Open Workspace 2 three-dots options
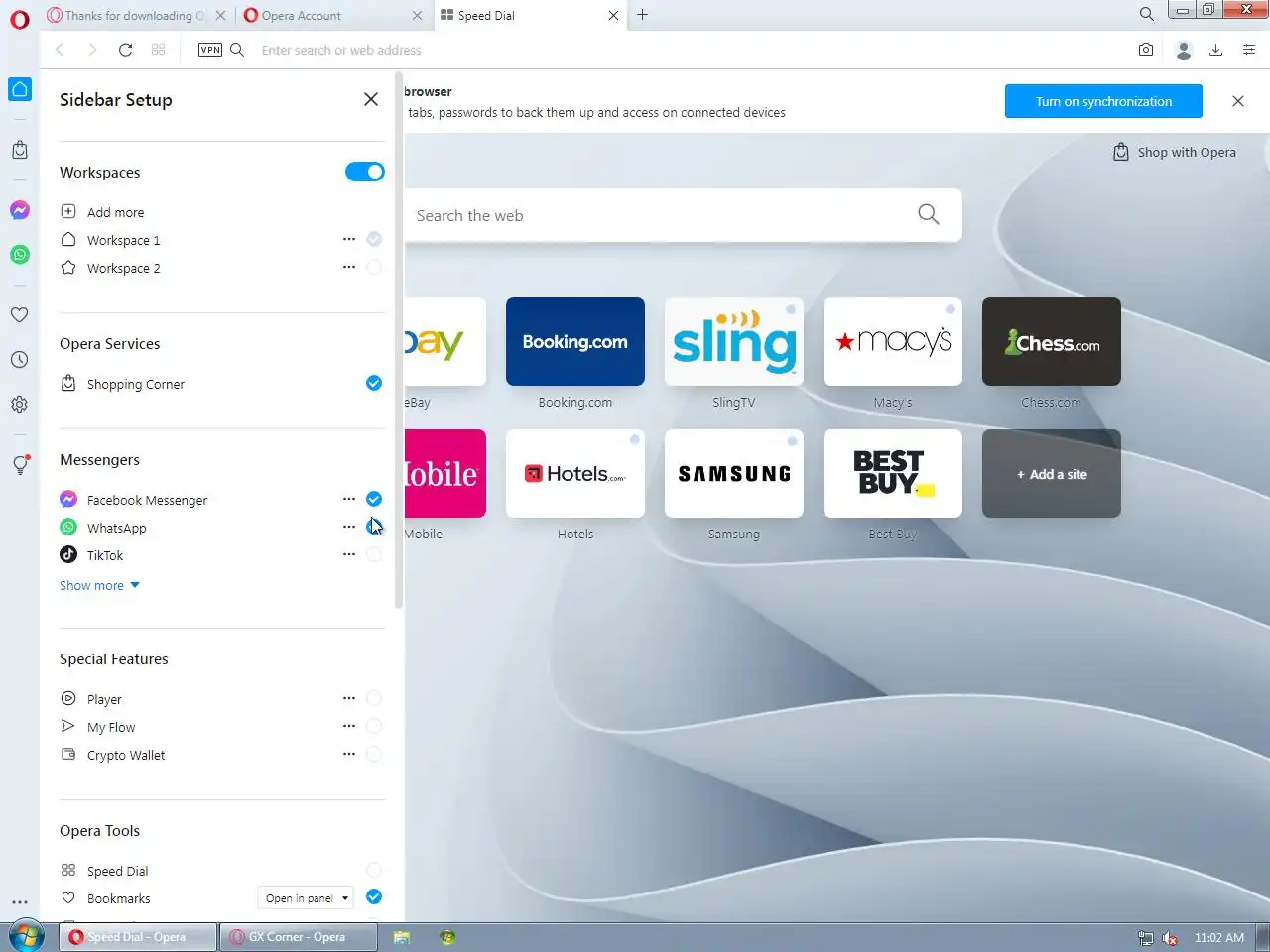Image resolution: width=1270 pixels, height=952 pixels. pos(349,267)
